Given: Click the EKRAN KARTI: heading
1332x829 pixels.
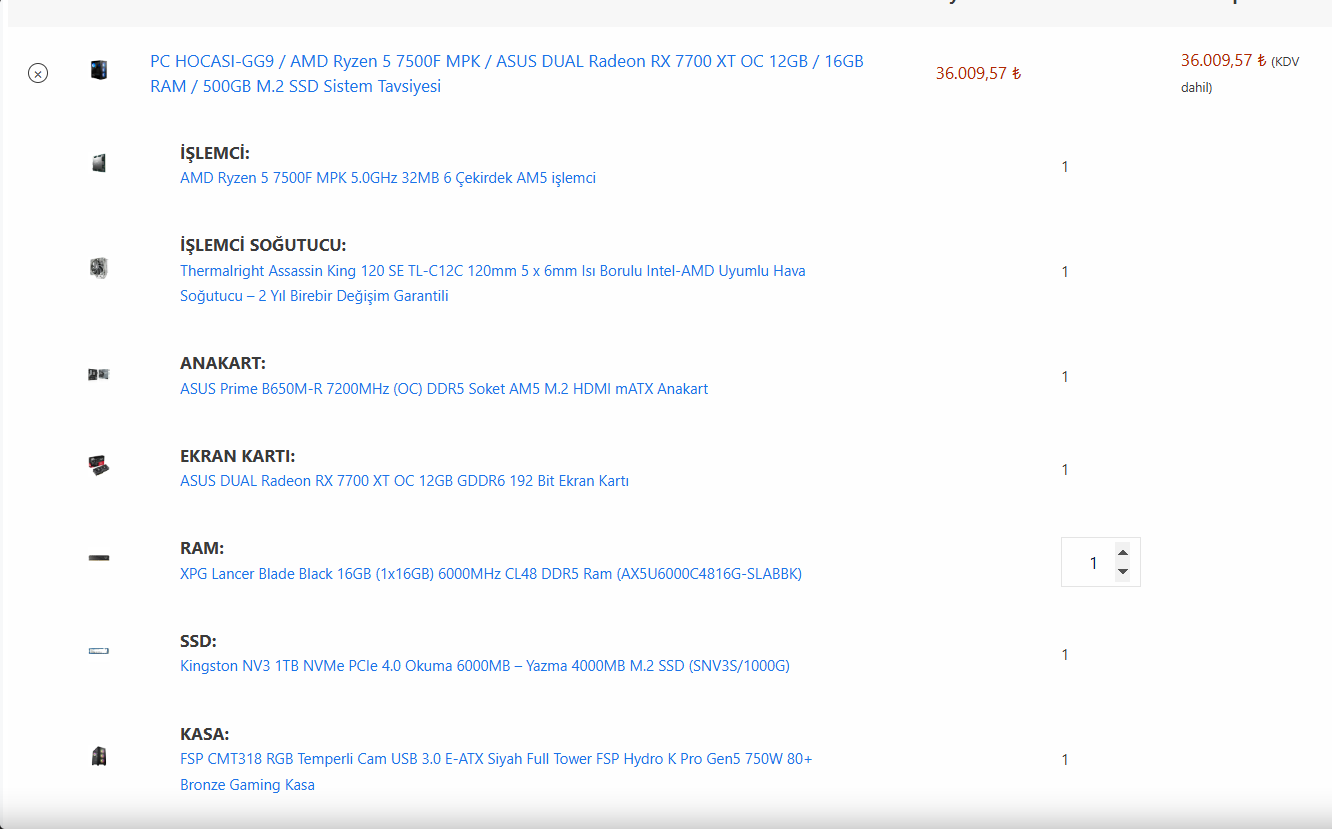Looking at the screenshot, I should click(238, 456).
